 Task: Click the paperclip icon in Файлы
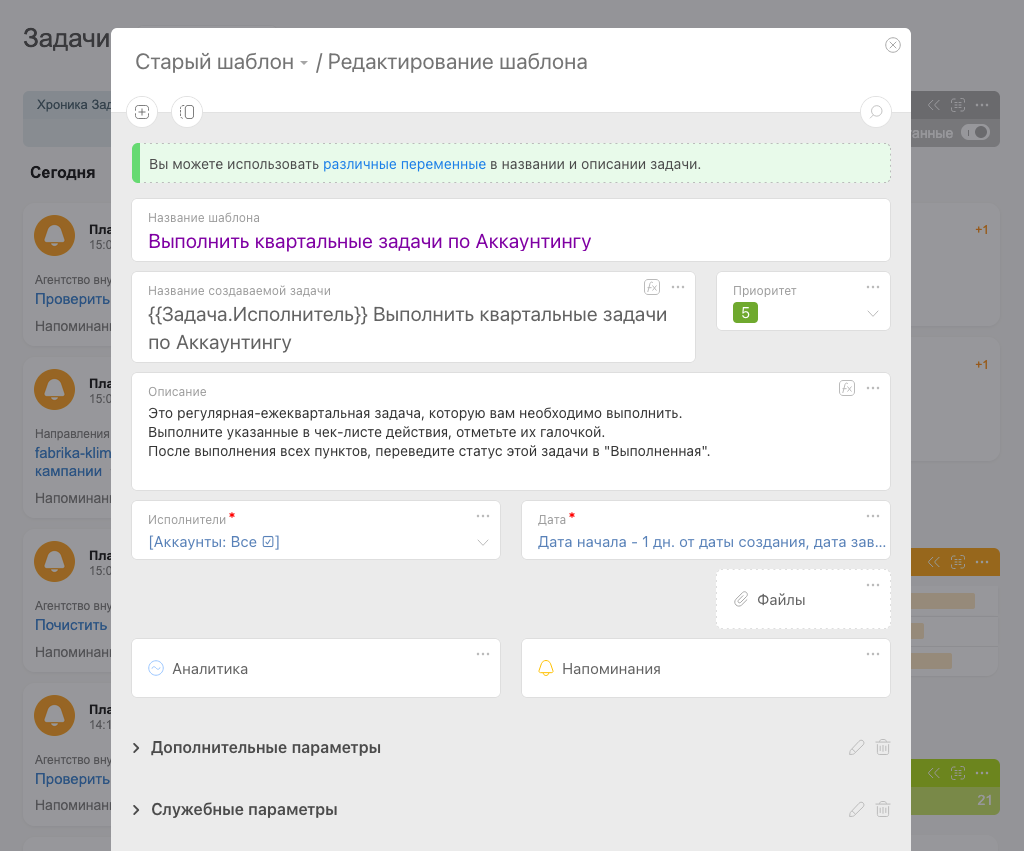pyautogui.click(x=741, y=600)
